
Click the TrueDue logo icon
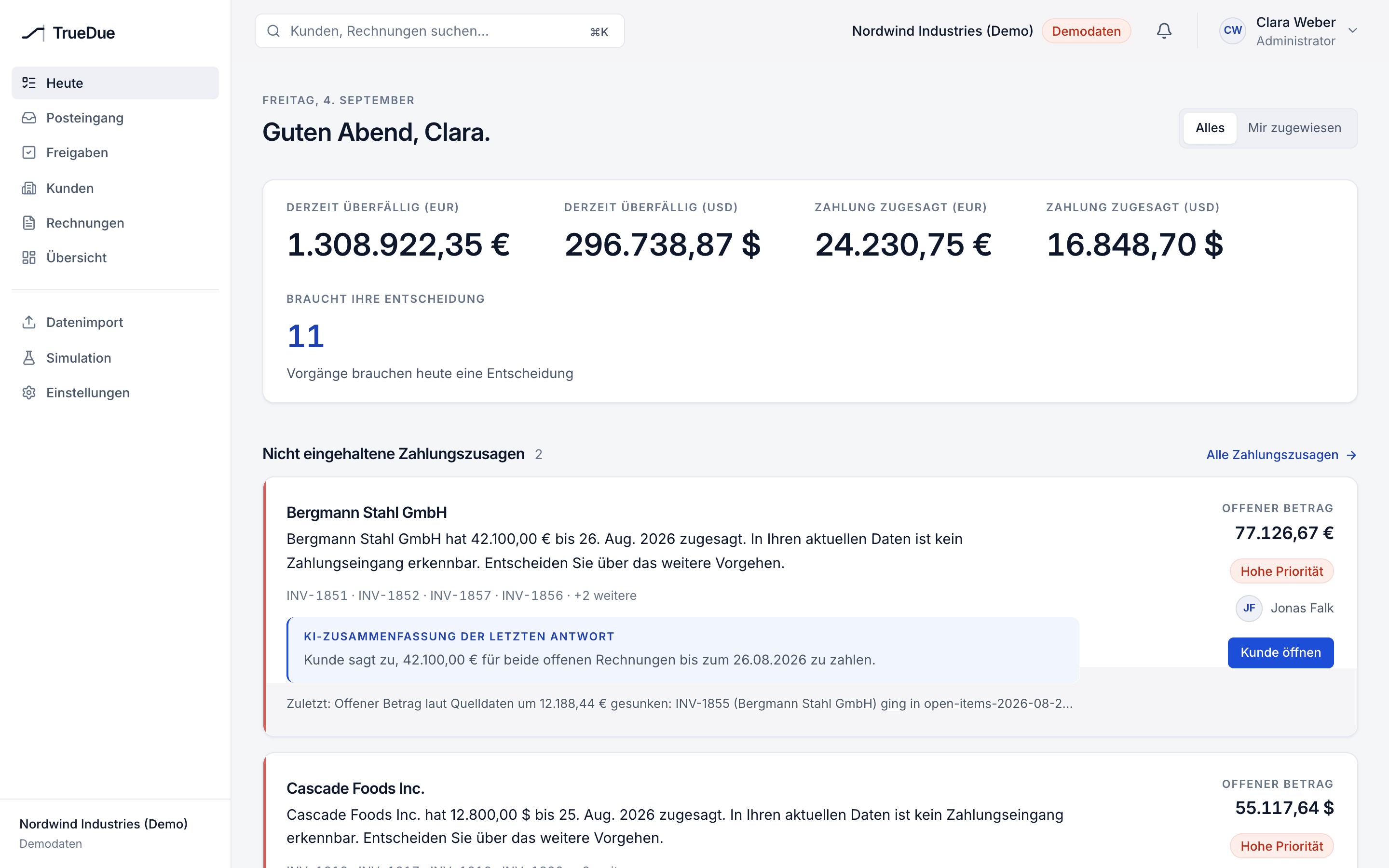33,33
